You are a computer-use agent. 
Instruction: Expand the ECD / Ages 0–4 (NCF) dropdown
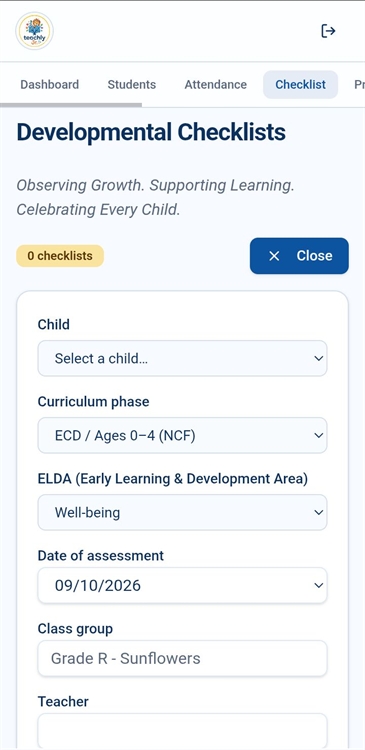tap(182, 435)
